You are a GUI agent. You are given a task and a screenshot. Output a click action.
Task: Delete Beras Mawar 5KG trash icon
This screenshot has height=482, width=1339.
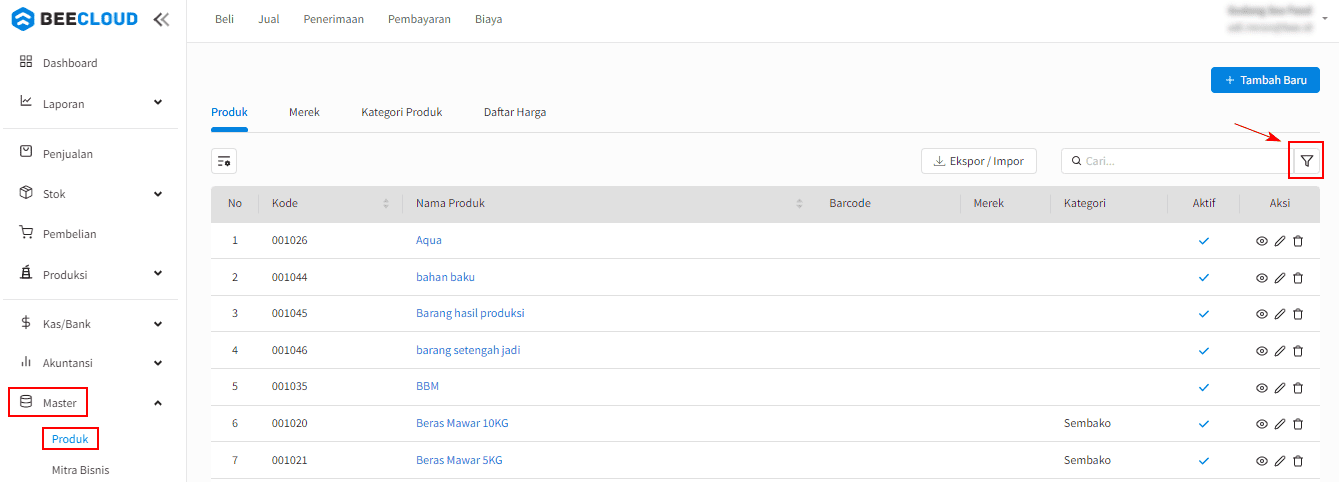tap(1298, 461)
